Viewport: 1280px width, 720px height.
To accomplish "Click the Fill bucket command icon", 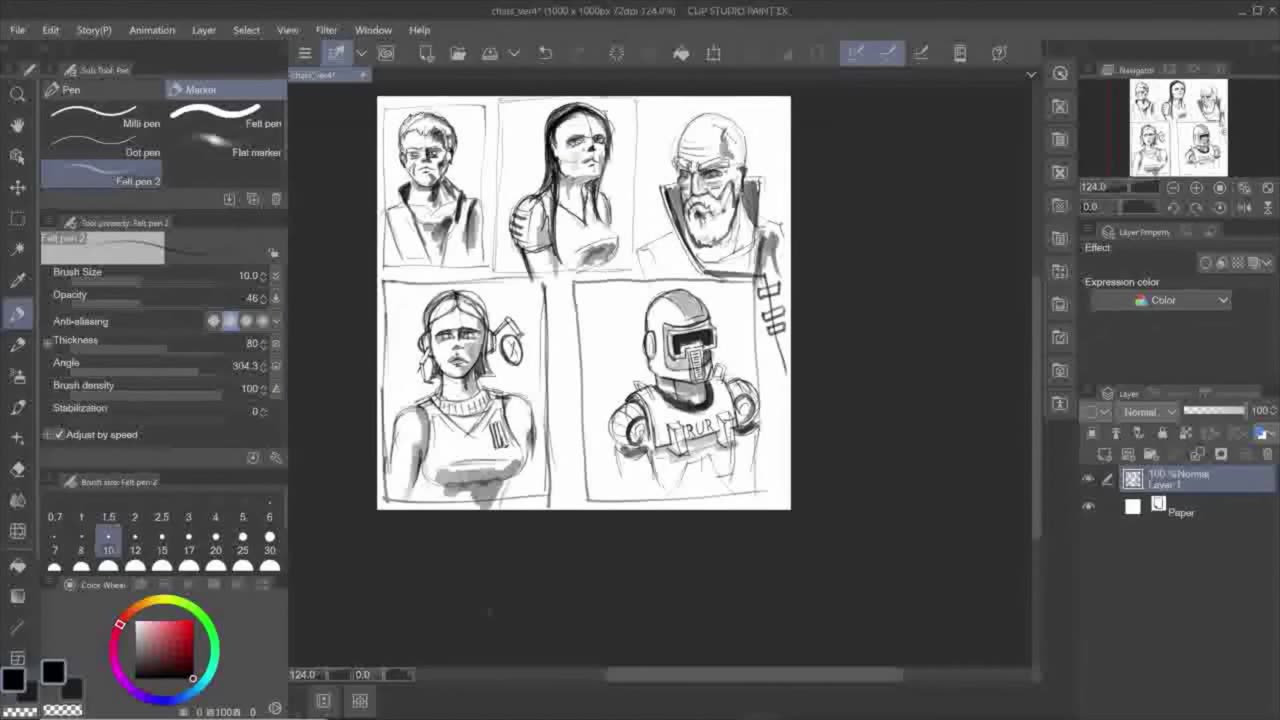I will point(681,53).
